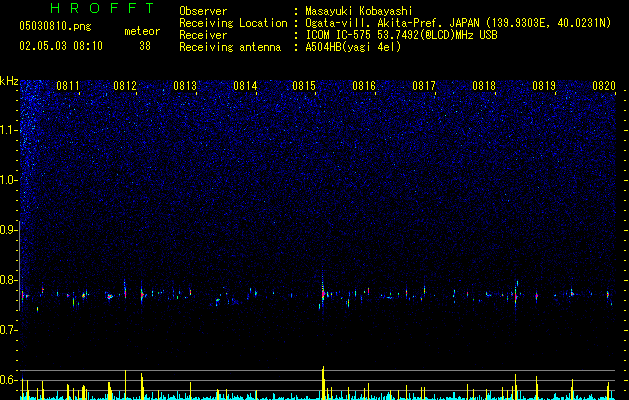Screen dimensions: 629x400
Task: Click the HROFFT title text
Action: 102,8
